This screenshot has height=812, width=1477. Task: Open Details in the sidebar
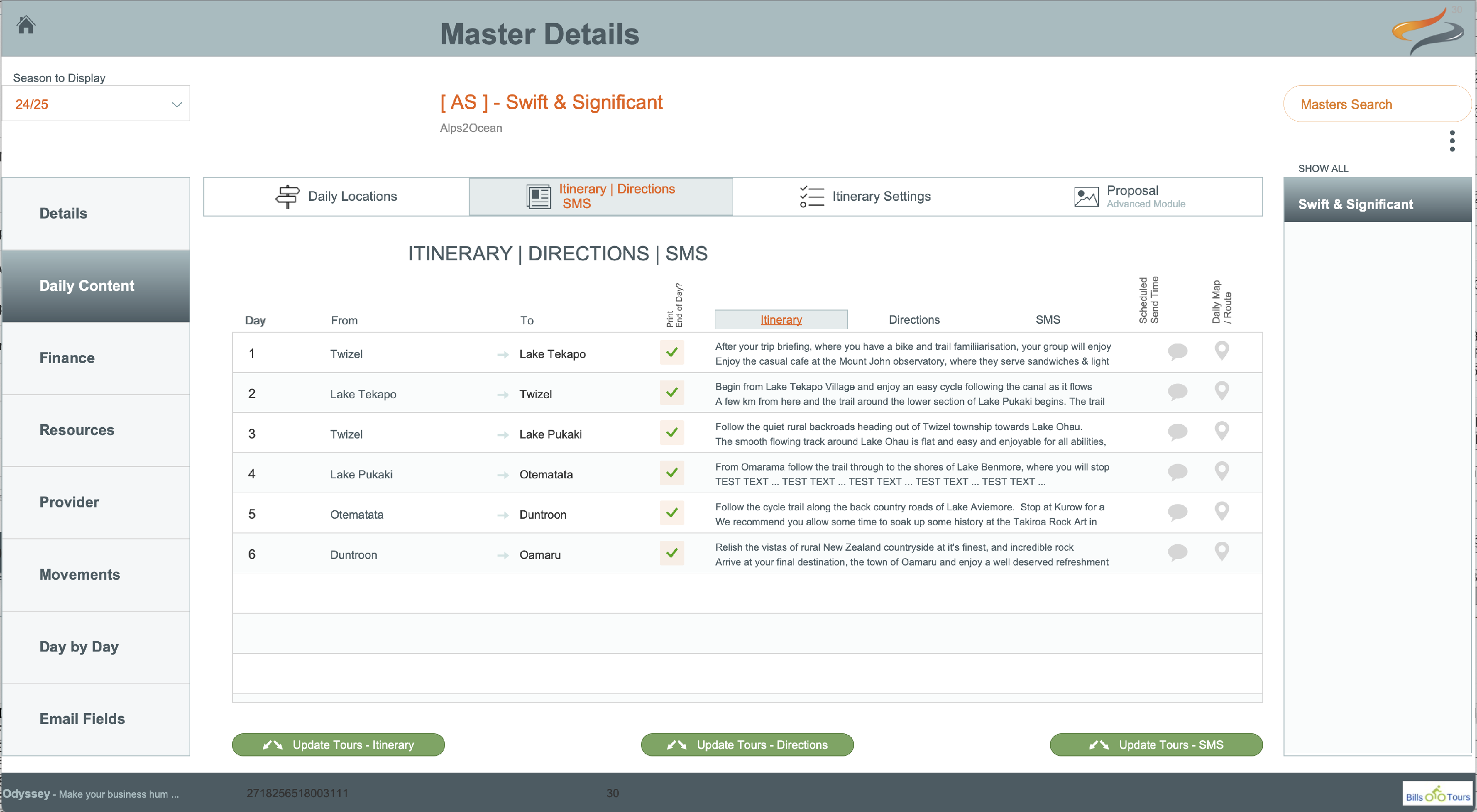click(96, 213)
